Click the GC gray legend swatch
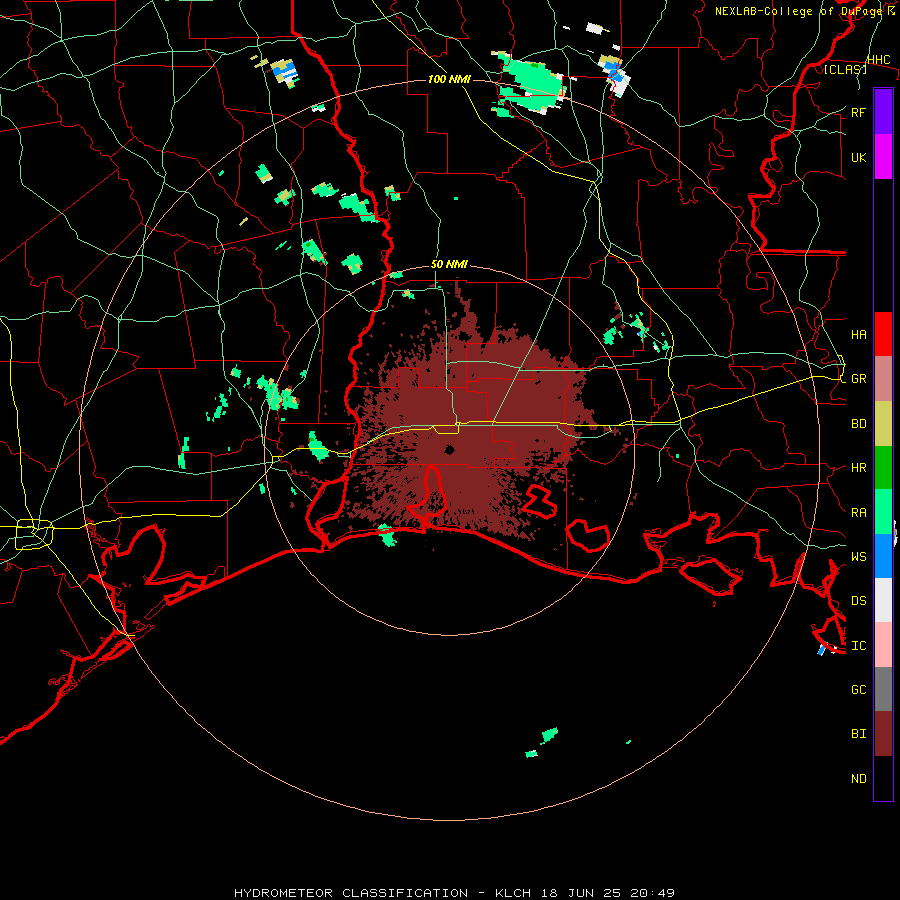900x900 pixels. (x=883, y=689)
